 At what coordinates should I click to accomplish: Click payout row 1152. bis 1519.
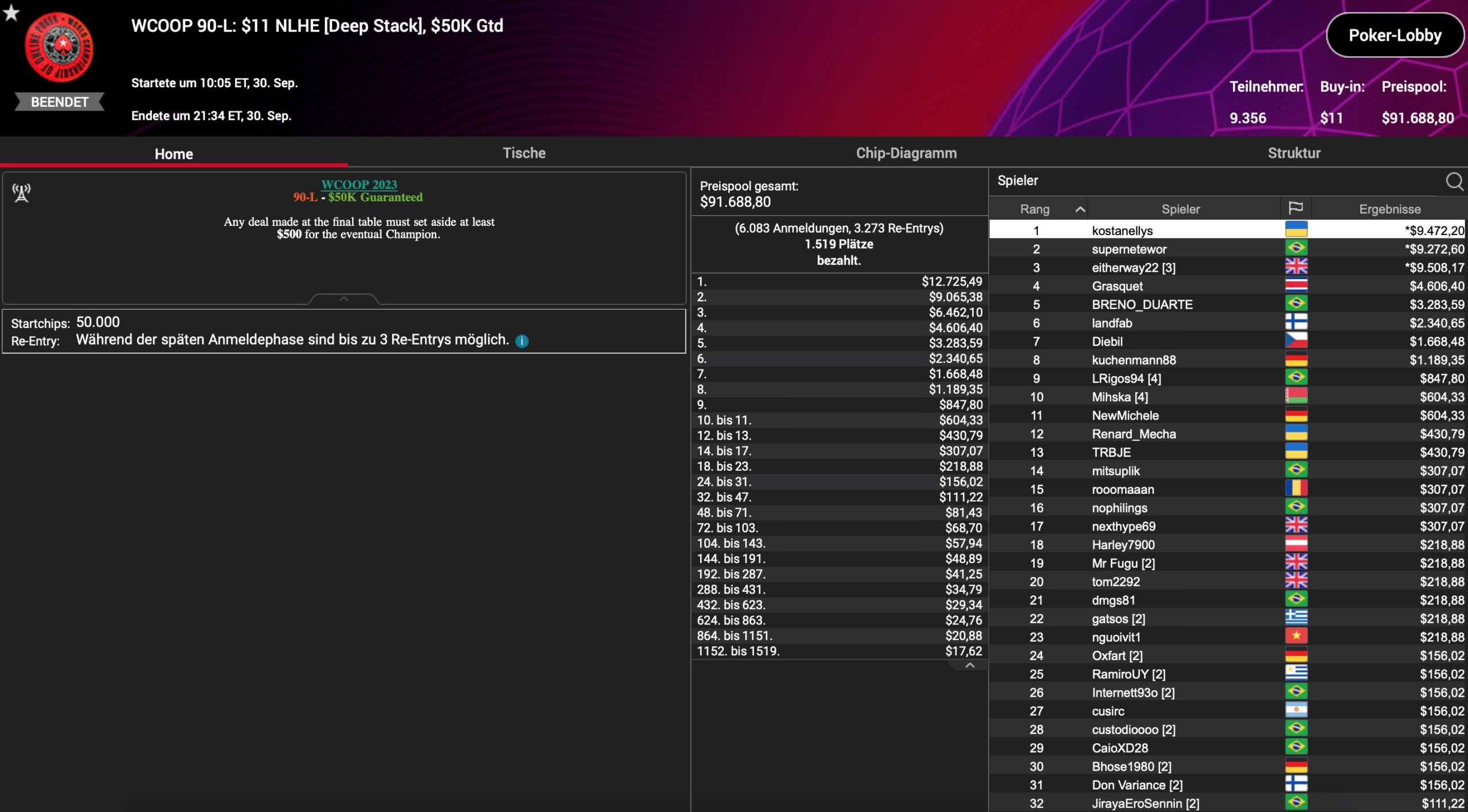(x=840, y=651)
